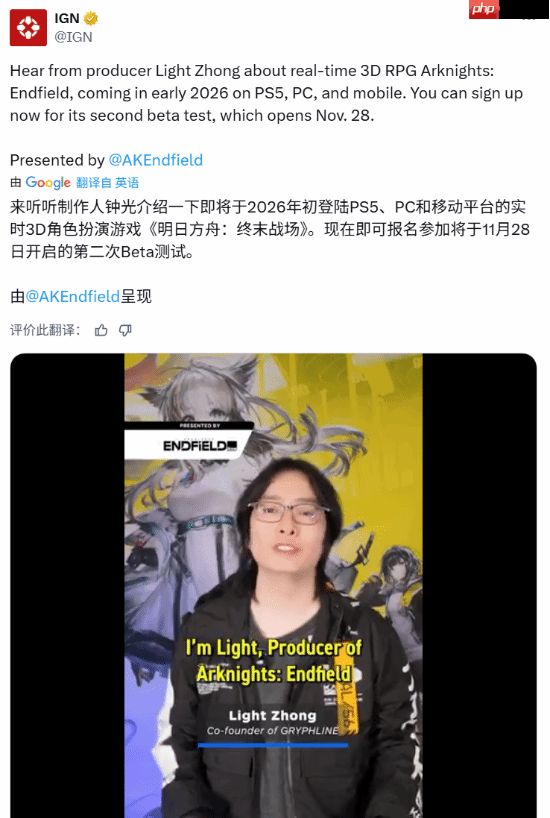Open the IGN display name
This screenshot has width=550, height=818.
(x=67, y=18)
